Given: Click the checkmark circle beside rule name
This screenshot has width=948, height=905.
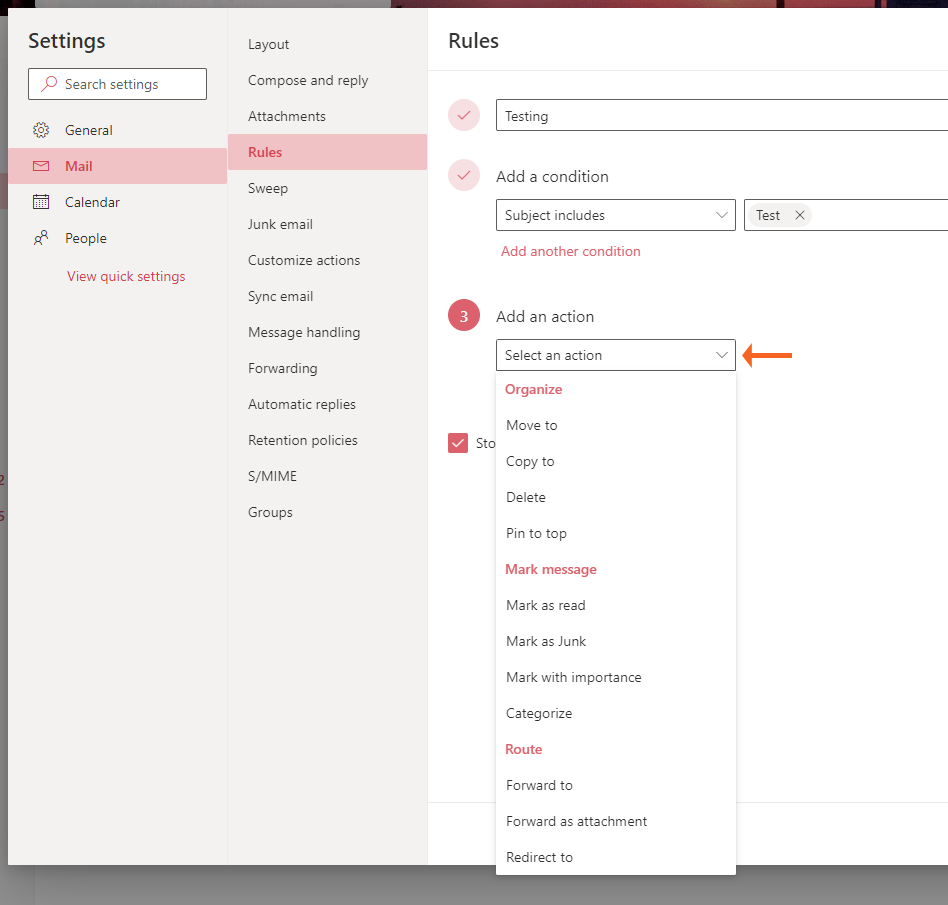Looking at the screenshot, I should tap(464, 116).
